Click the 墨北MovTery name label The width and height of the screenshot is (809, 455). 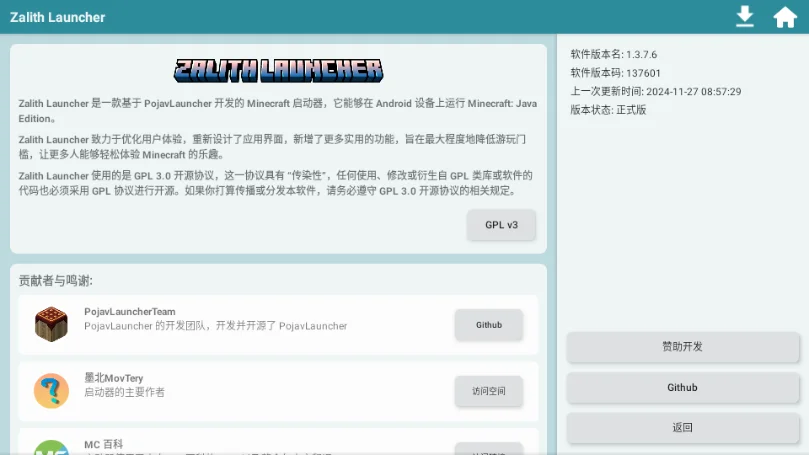click(x=114, y=378)
